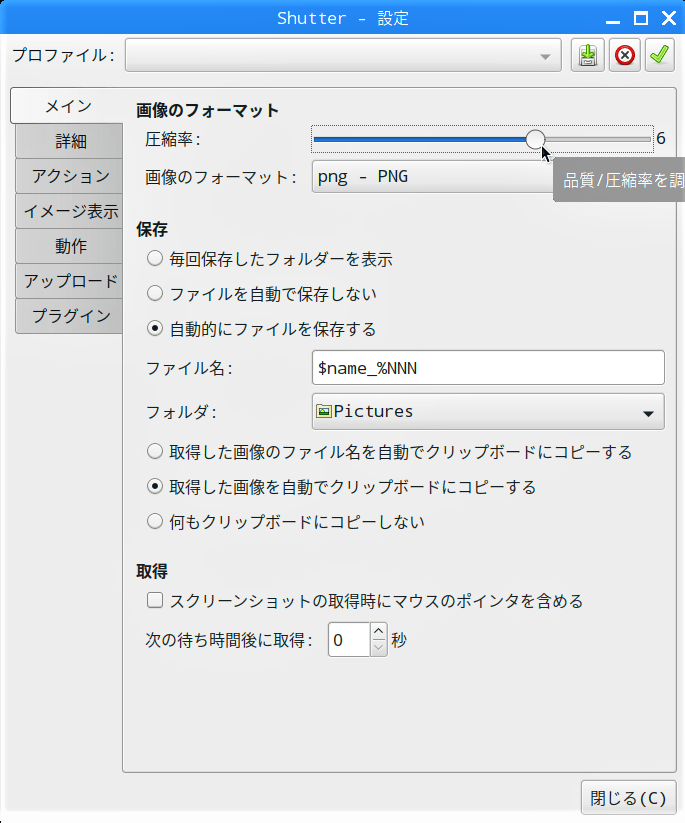The height and width of the screenshot is (823, 685).
Task: Decrease the delay seconds with down arrow
Action: click(x=378, y=648)
